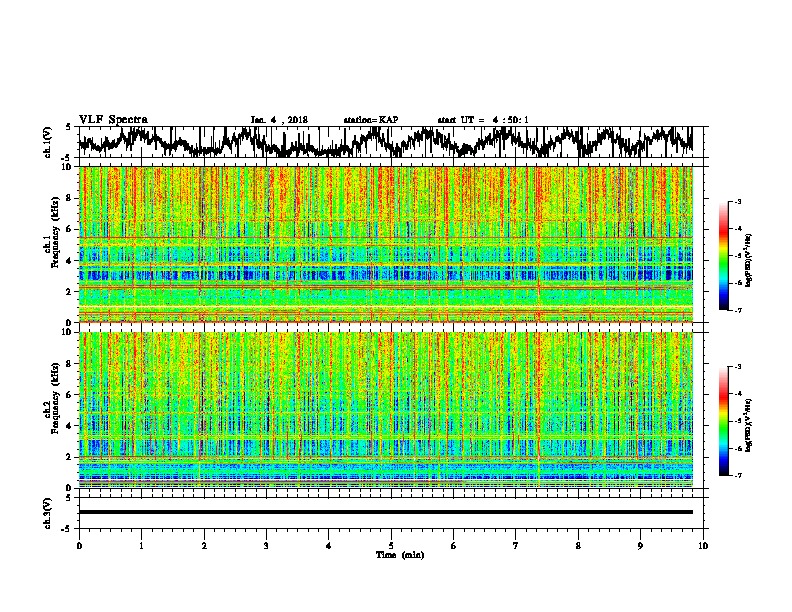The height and width of the screenshot is (612, 792).
Task: Click time axis tick label '5'
Action: 391,546
